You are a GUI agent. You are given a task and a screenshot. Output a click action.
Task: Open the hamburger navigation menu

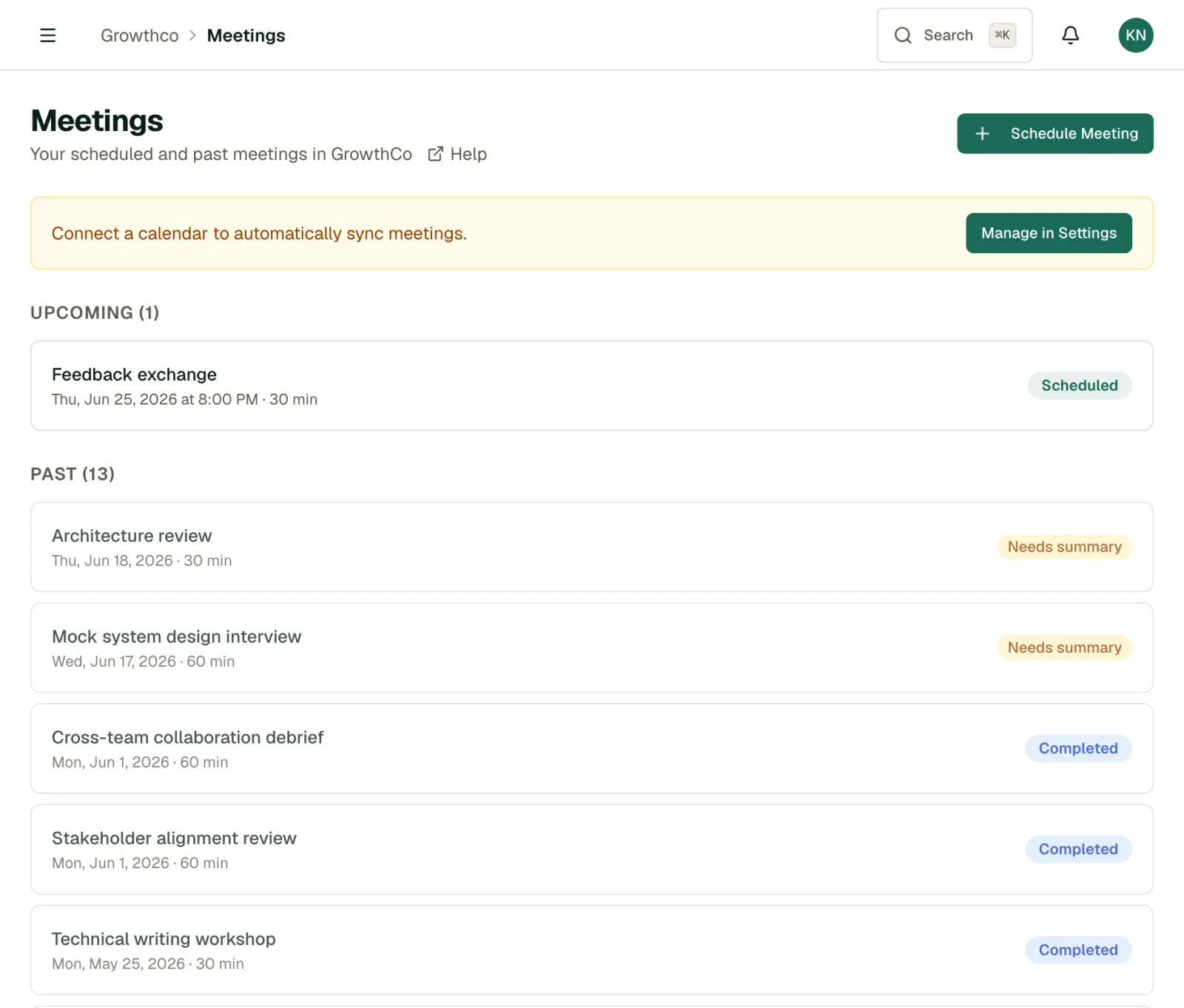click(47, 36)
